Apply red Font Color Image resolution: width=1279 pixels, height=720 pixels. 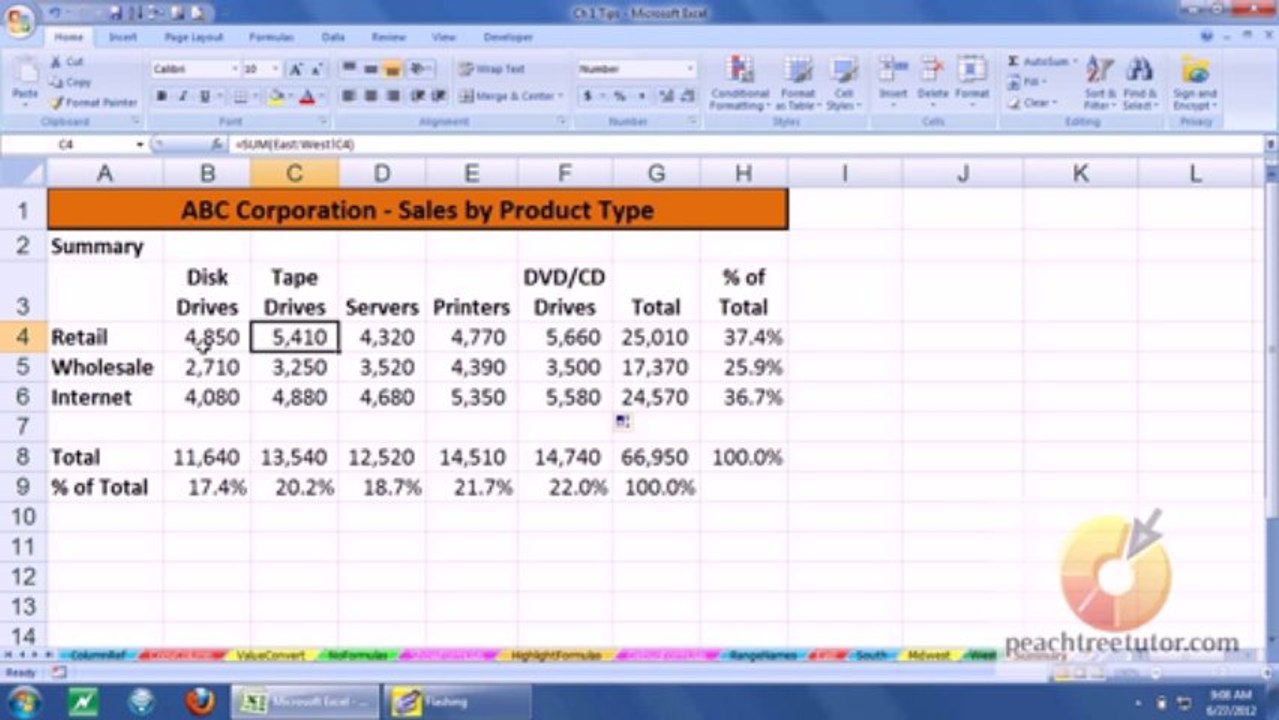click(x=307, y=96)
